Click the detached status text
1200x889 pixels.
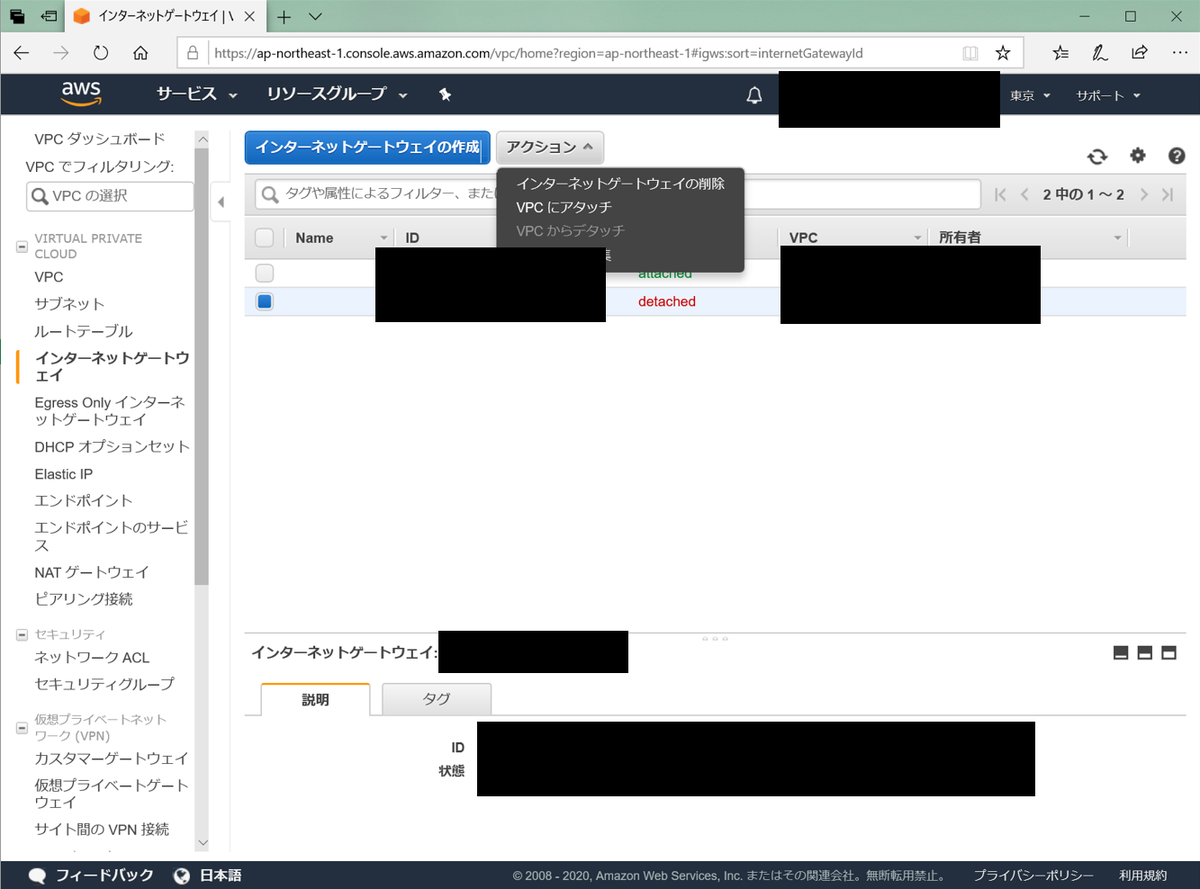pos(667,302)
